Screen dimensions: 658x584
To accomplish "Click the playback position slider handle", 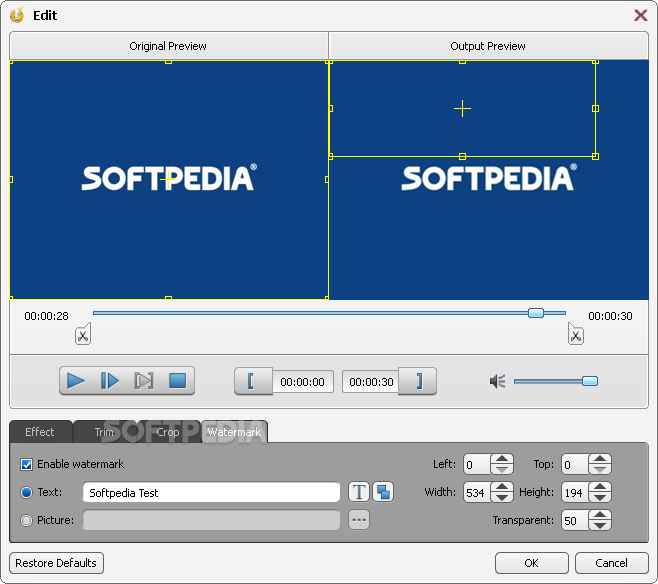I will (x=536, y=313).
